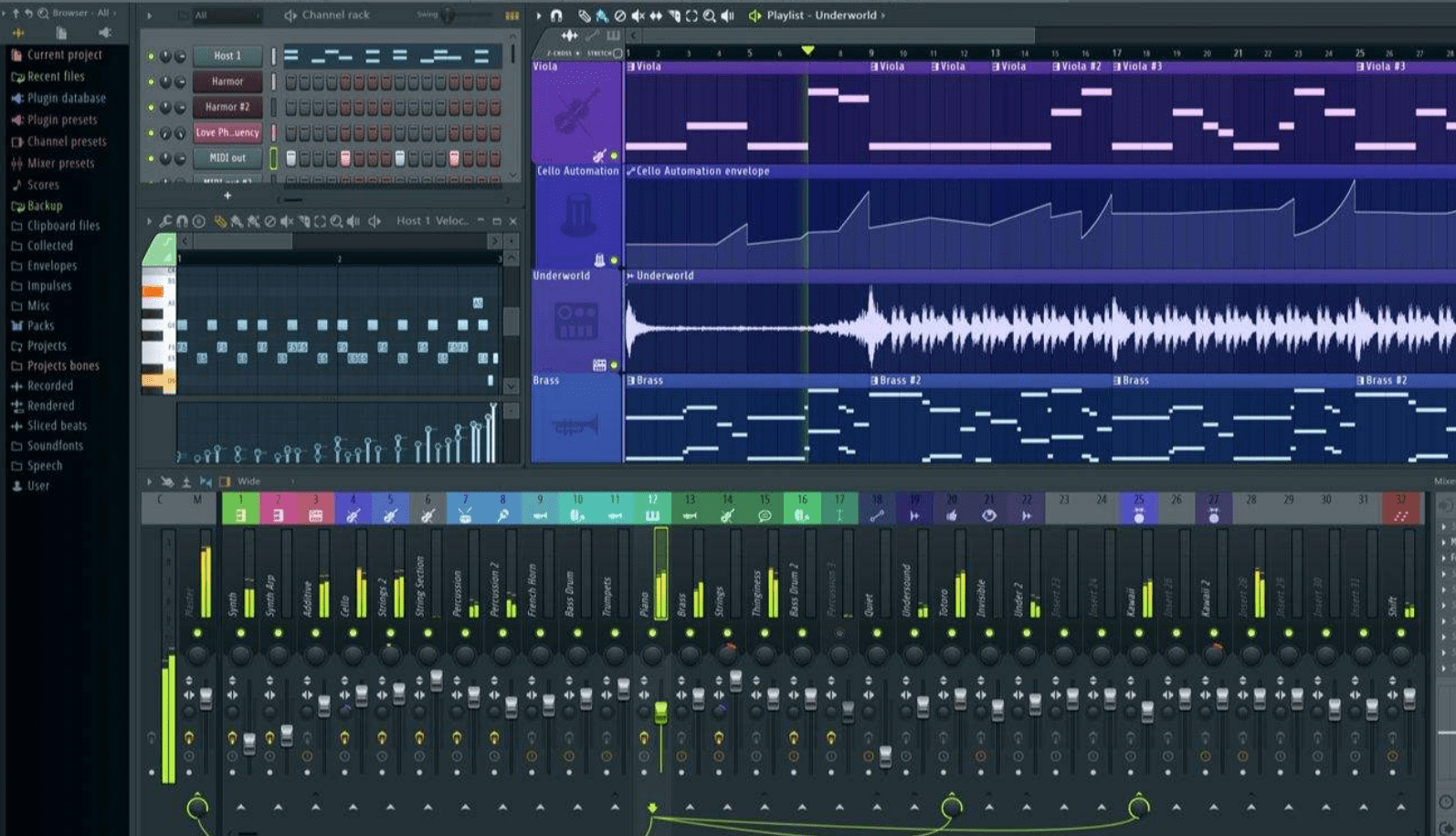This screenshot has height=836, width=1456.
Task: Click the microphone icon on mixer track 8
Action: [502, 515]
